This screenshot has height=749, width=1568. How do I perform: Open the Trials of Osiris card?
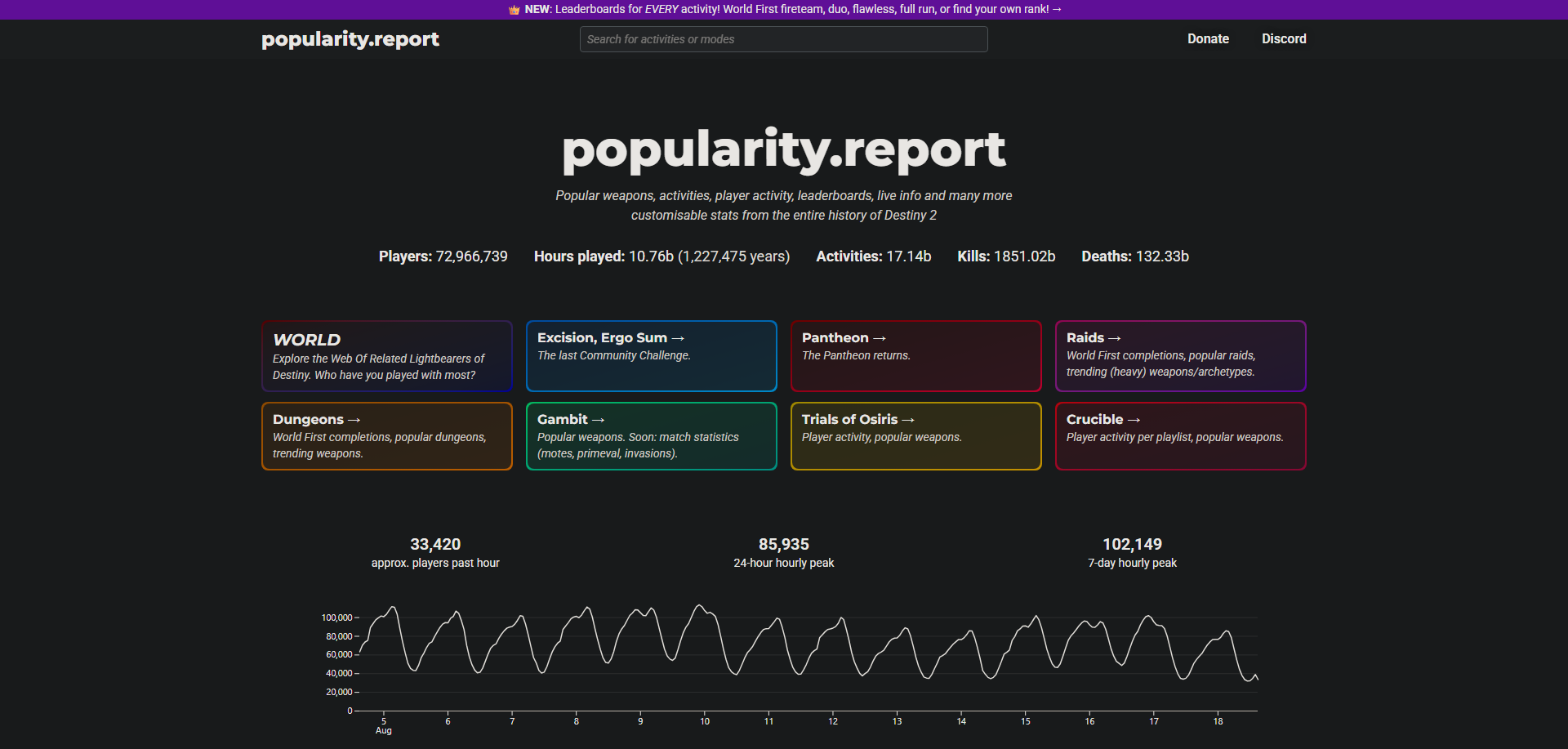coord(916,436)
